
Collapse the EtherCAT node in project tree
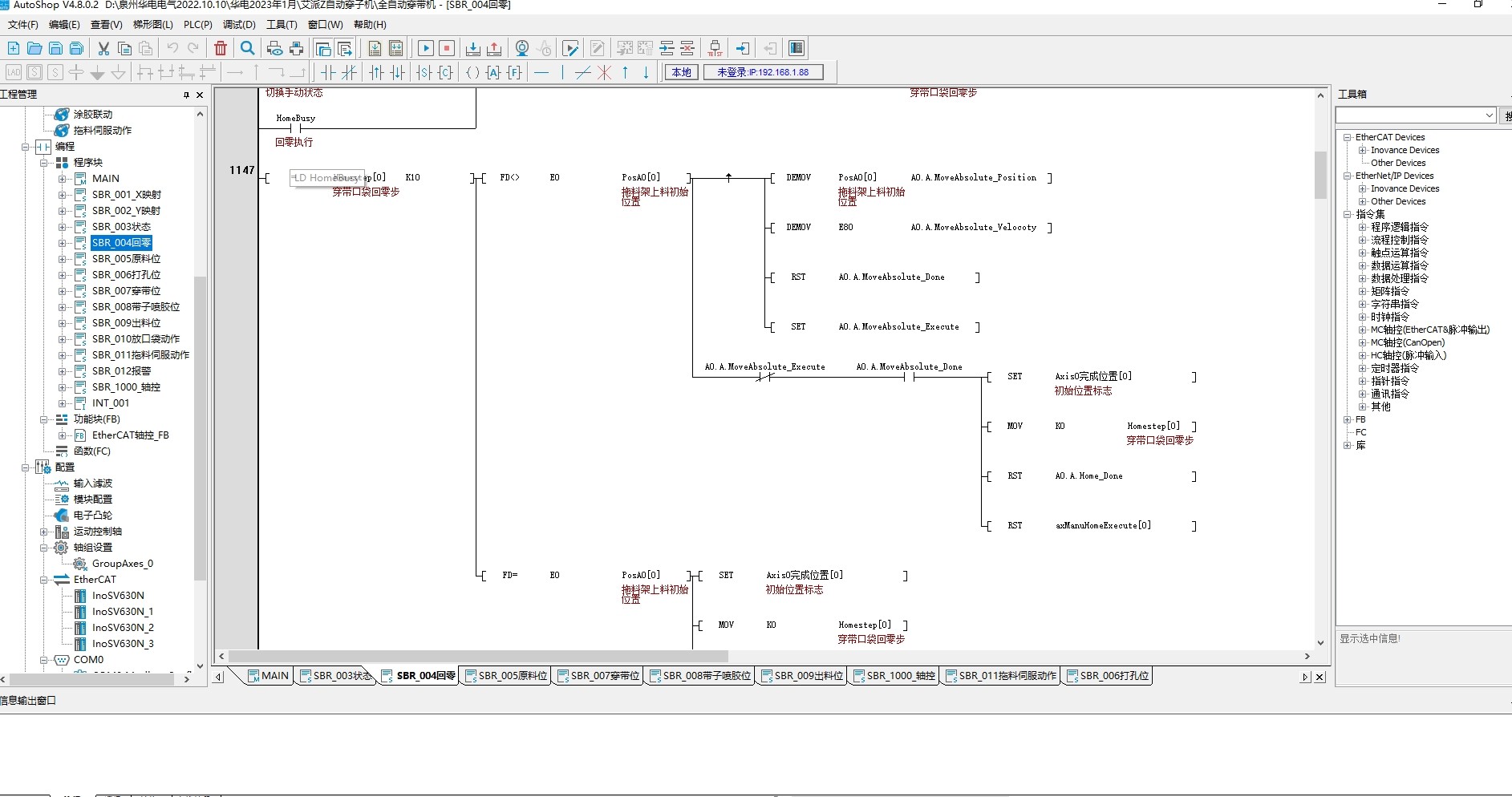[45, 580]
